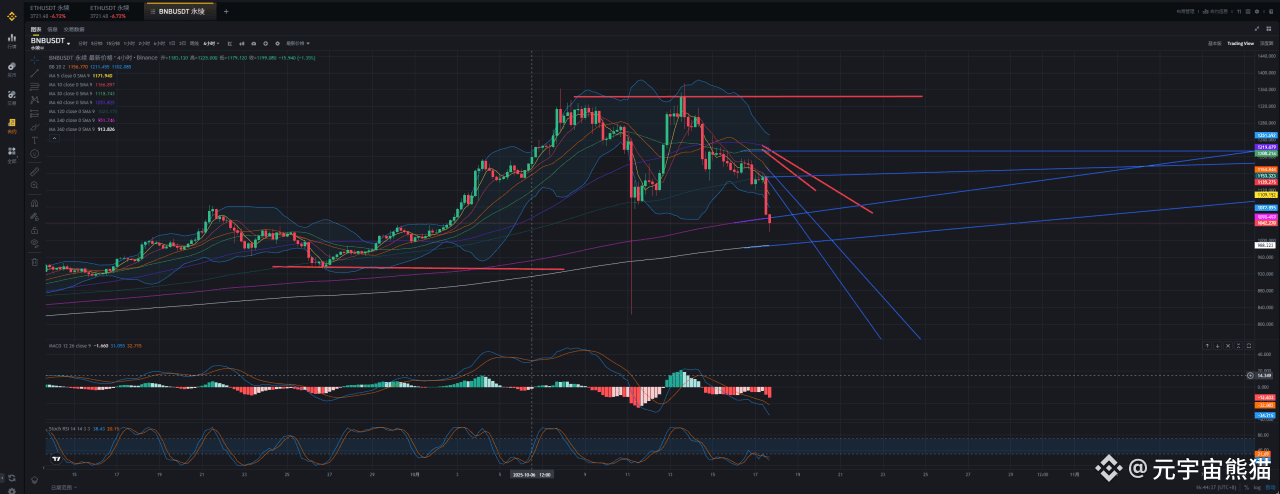Open the 交易数据 trading data sub-tab
Image resolution: width=1280 pixels, height=494 pixels.
pos(74,29)
